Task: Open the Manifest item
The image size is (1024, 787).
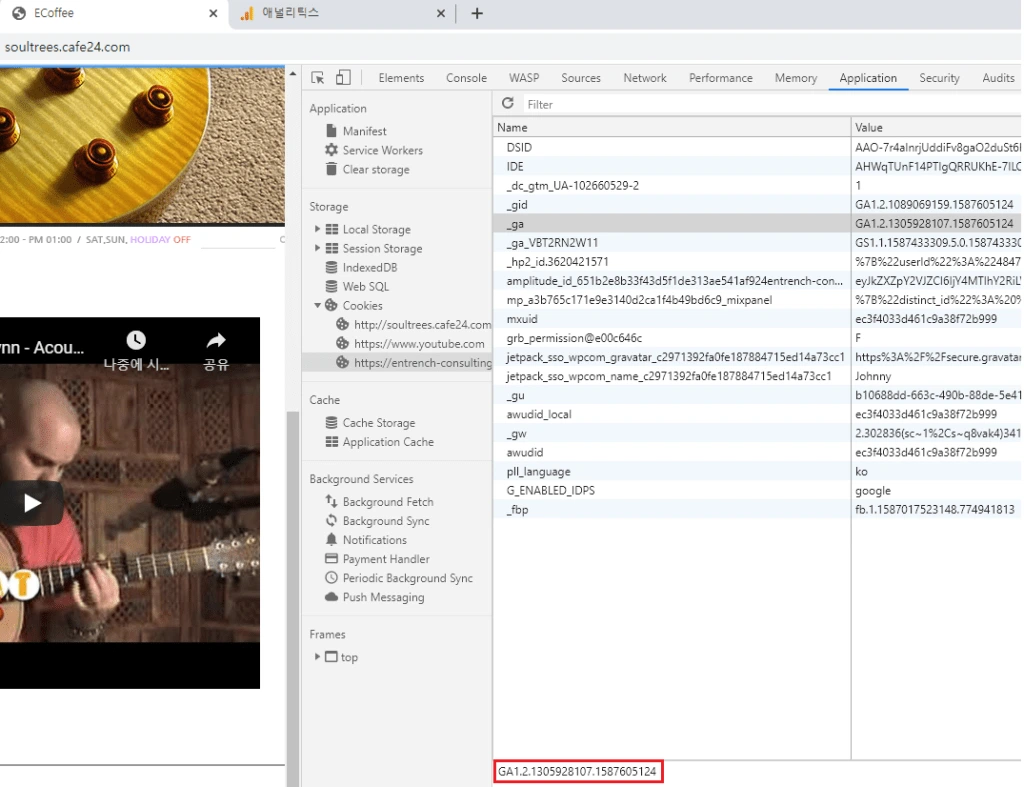Action: click(x=364, y=131)
